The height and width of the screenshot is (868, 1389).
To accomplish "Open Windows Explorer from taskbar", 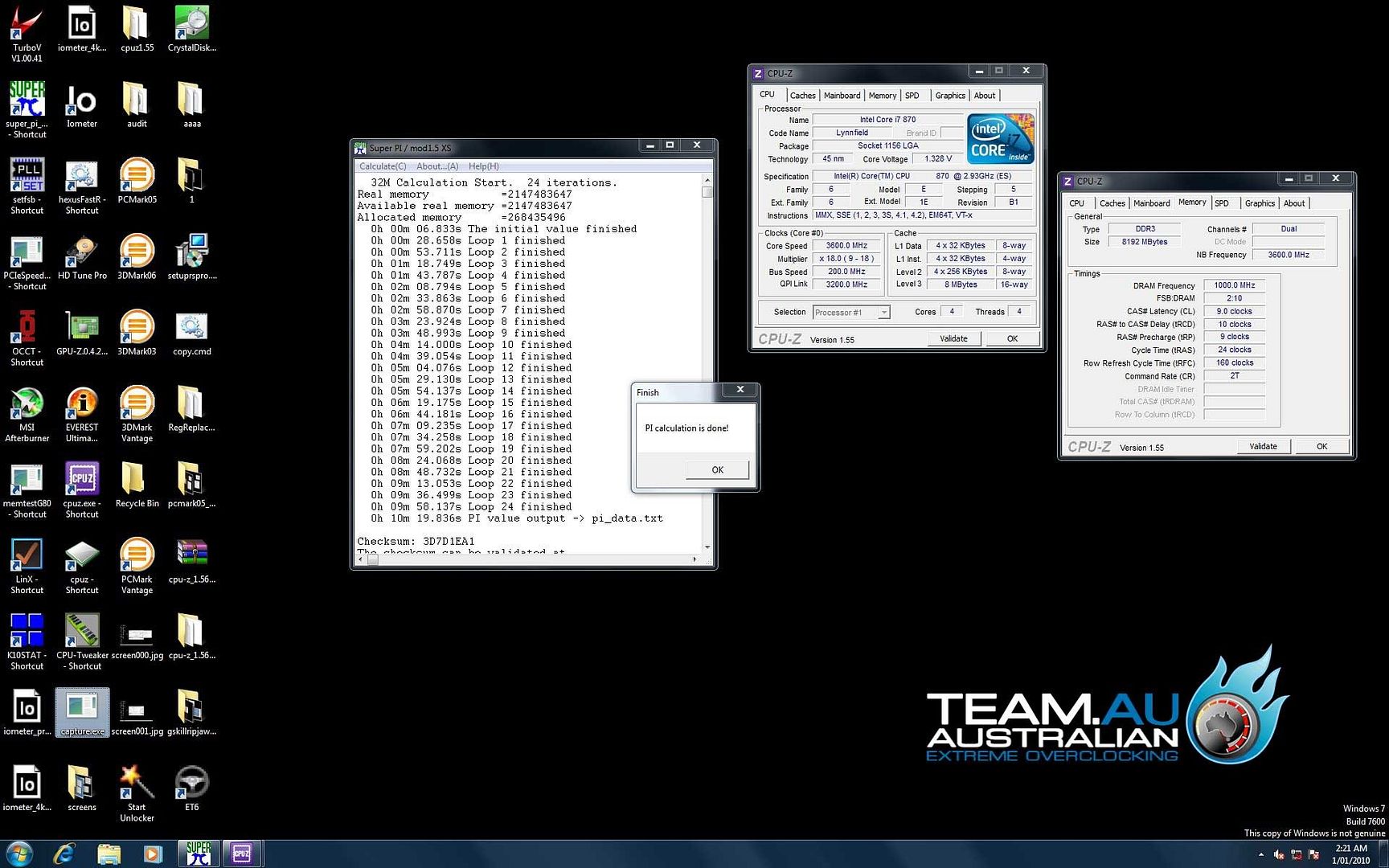I will click(109, 854).
